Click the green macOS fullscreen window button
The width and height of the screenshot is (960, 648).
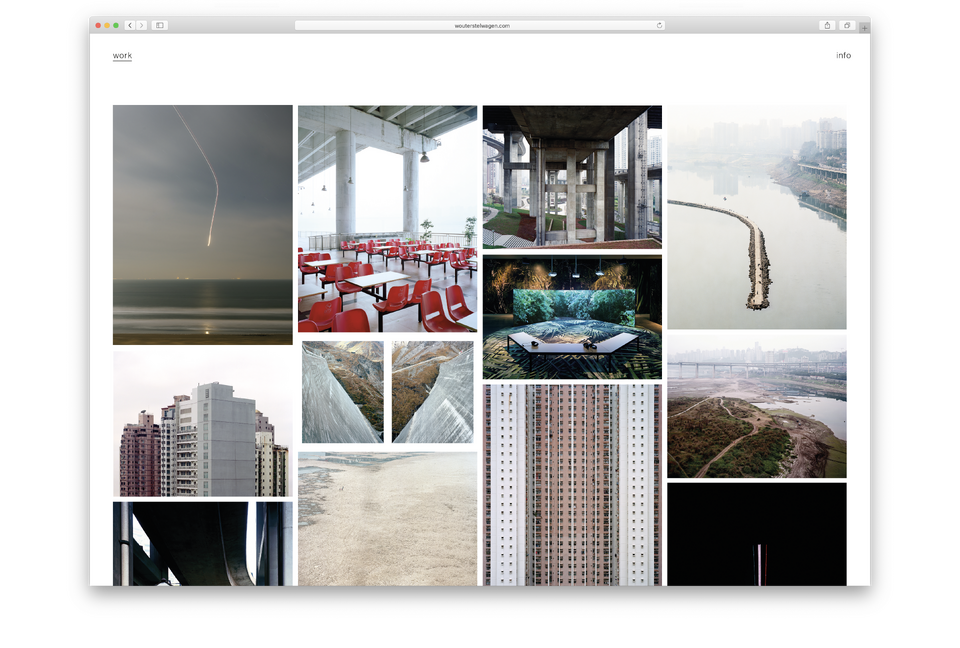click(x=116, y=25)
